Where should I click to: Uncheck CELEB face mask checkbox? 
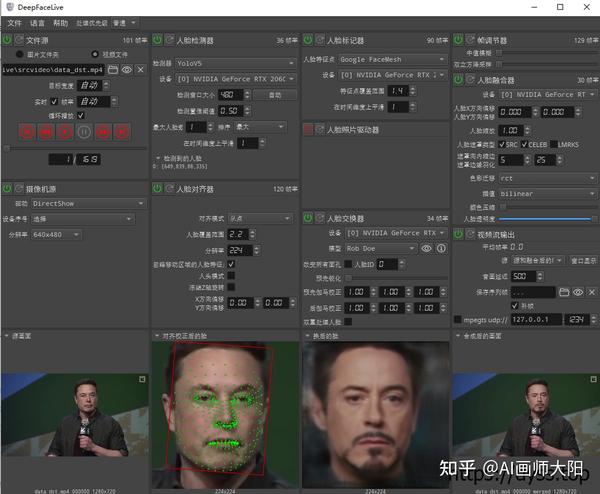pyautogui.click(x=524, y=144)
